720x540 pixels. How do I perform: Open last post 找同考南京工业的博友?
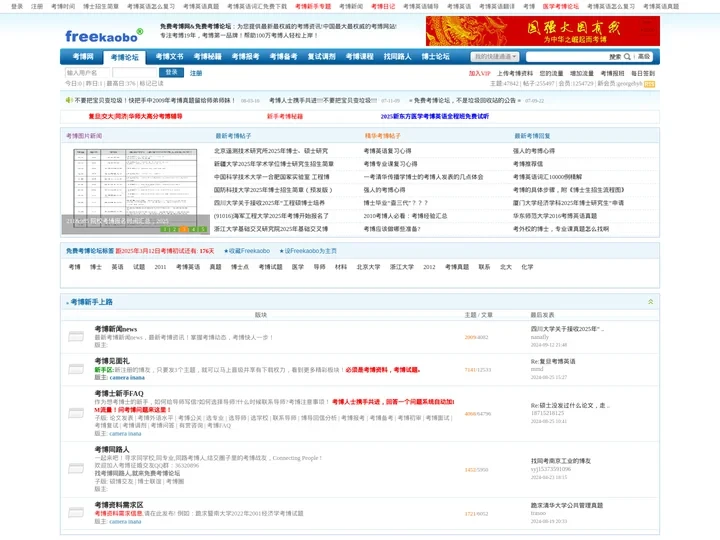coord(561,461)
